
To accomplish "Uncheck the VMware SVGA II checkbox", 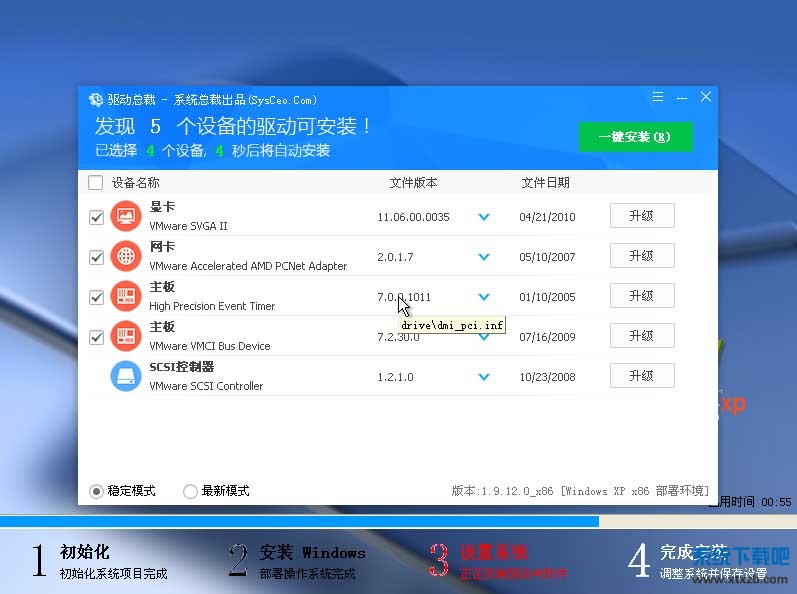I will 97,217.
